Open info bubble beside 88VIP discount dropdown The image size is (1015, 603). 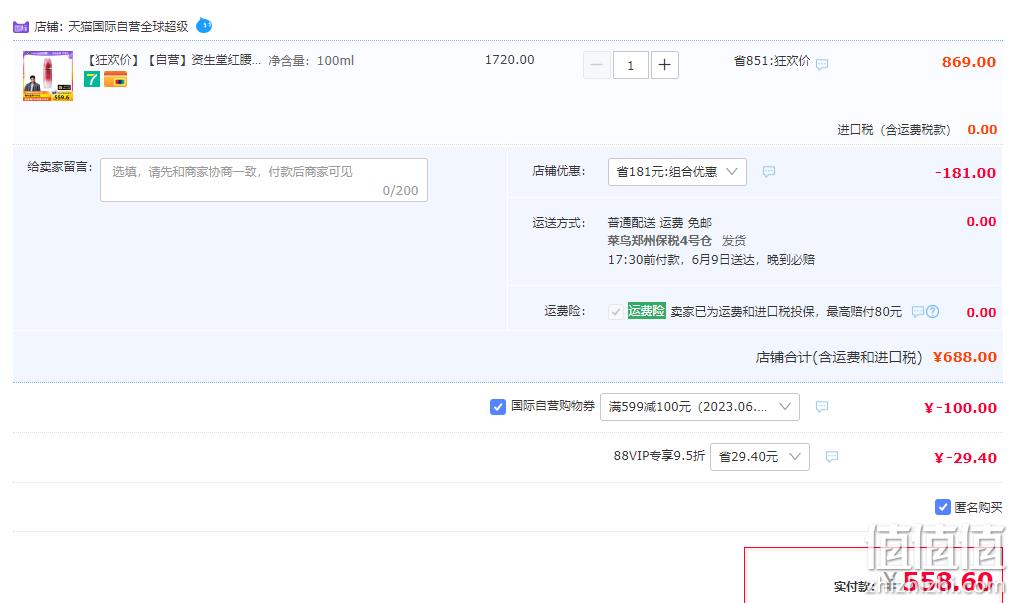point(832,456)
